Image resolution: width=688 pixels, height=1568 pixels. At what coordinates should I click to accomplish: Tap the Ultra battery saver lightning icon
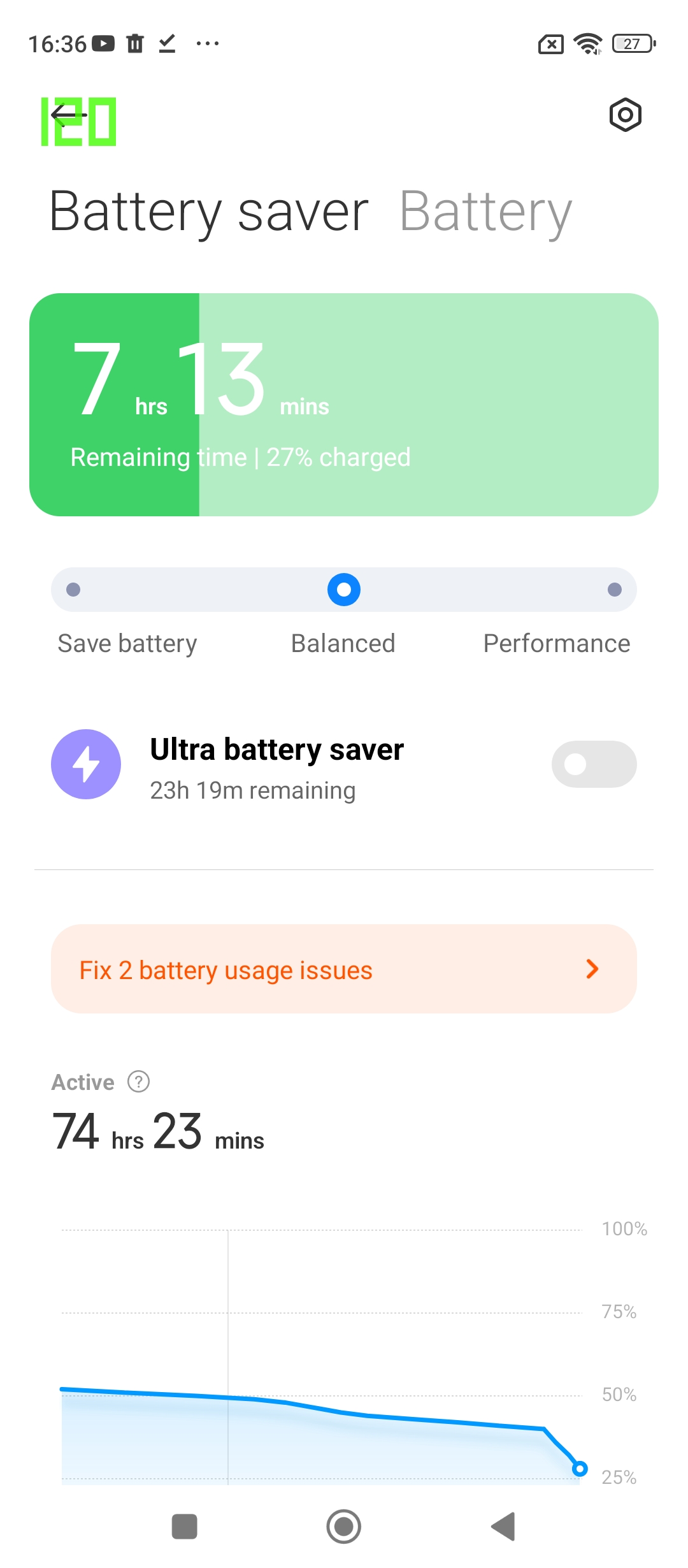tap(86, 764)
